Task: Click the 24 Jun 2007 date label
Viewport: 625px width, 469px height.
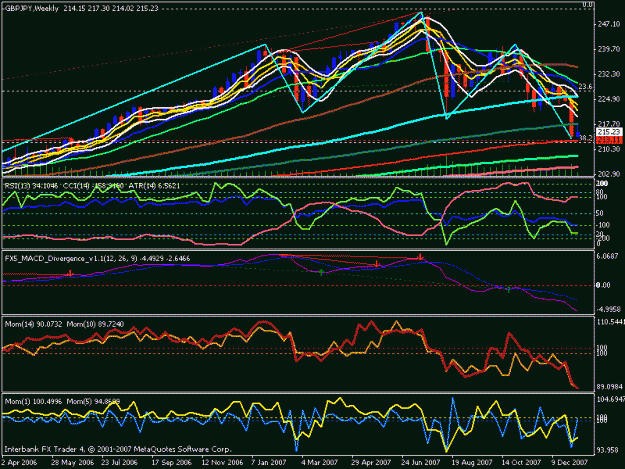Action: click(x=421, y=463)
